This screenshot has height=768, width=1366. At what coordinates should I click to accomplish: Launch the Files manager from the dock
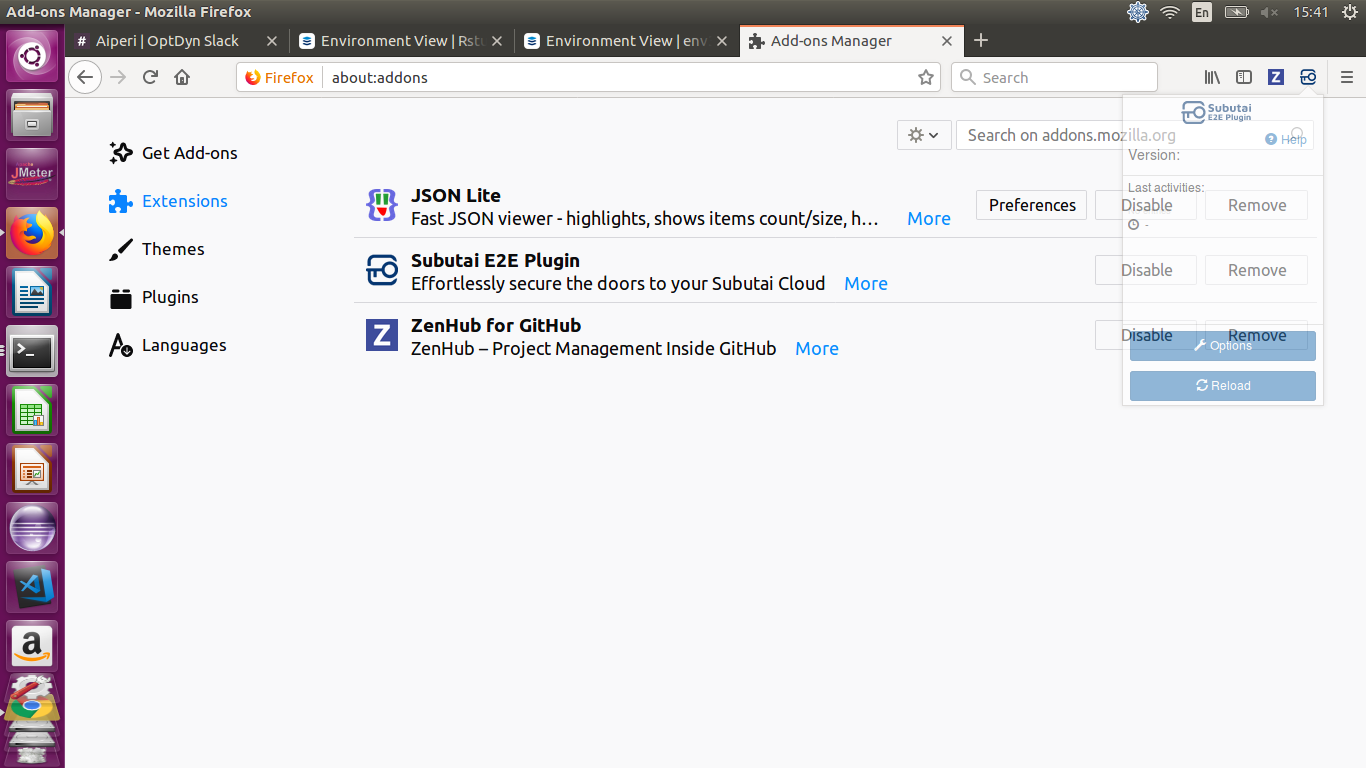[x=33, y=114]
